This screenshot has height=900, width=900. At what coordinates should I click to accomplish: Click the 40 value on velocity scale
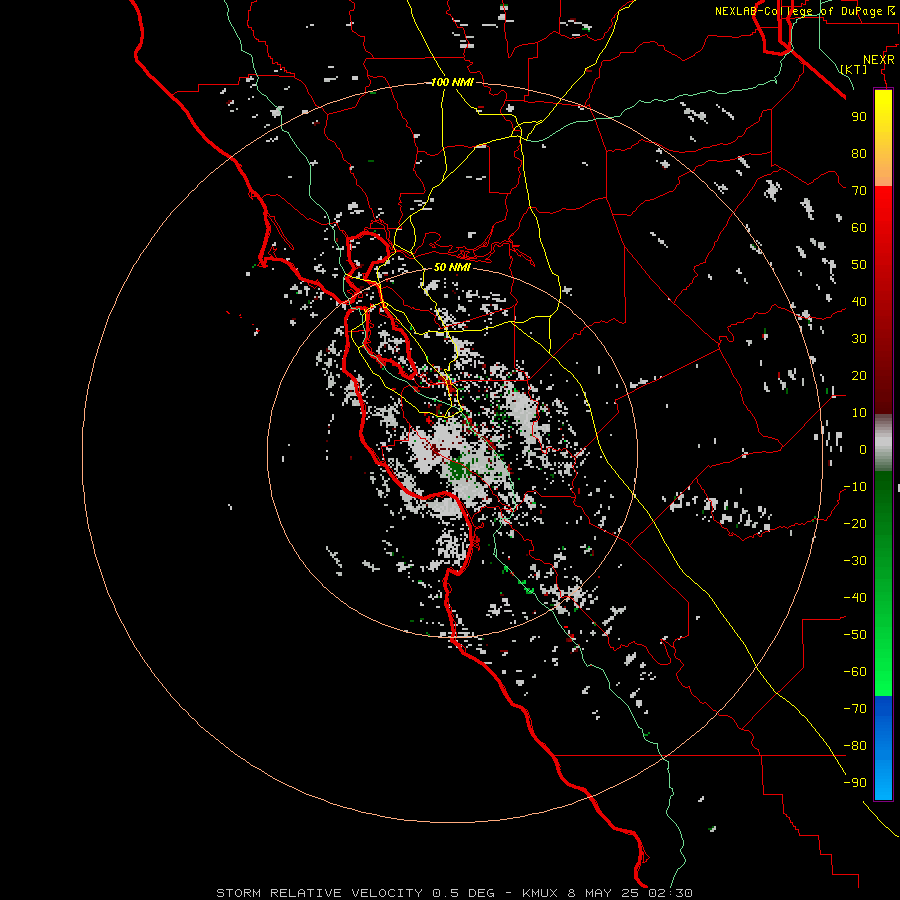(859, 302)
